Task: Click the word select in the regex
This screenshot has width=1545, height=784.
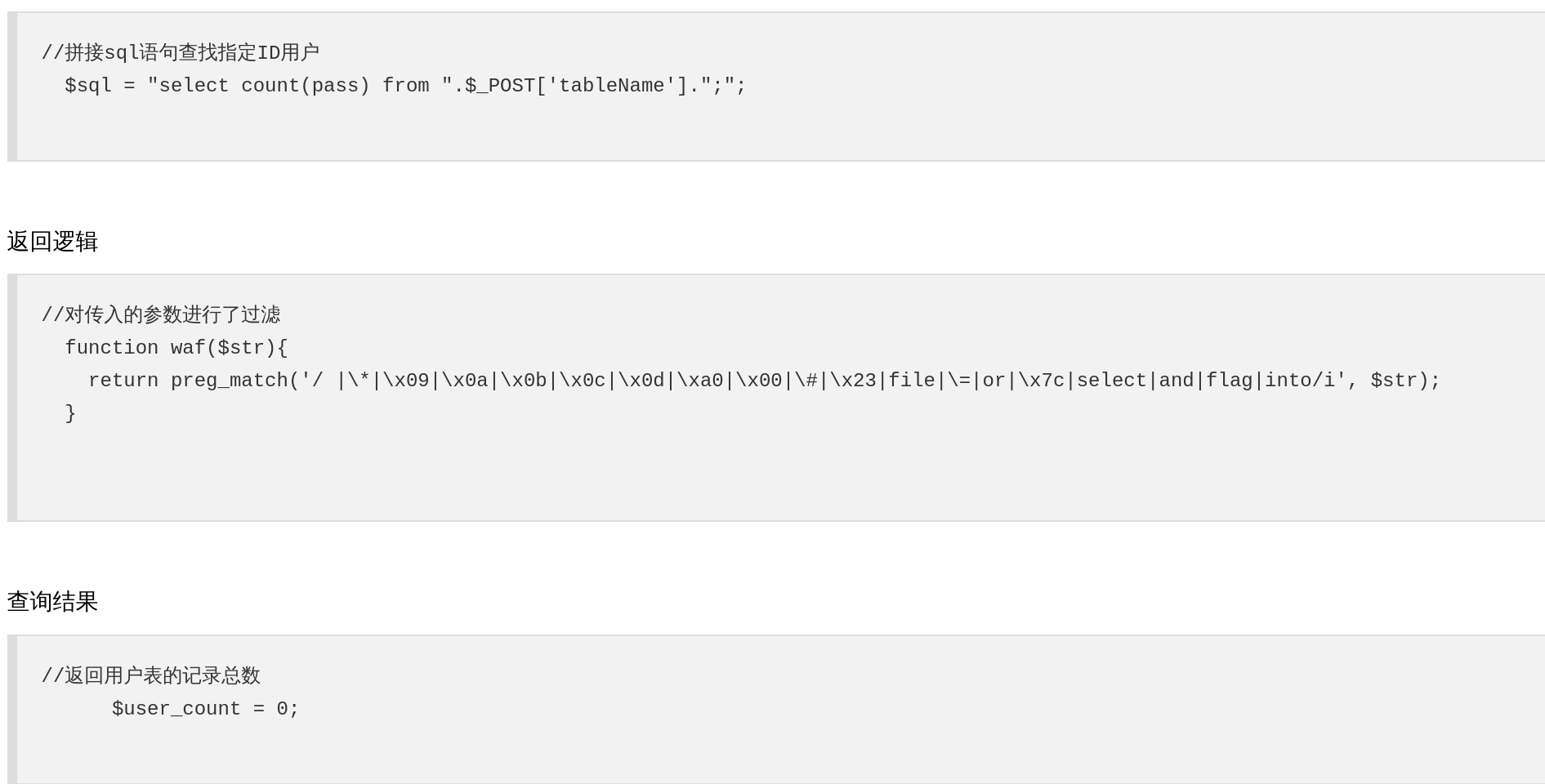Action: (x=1111, y=381)
